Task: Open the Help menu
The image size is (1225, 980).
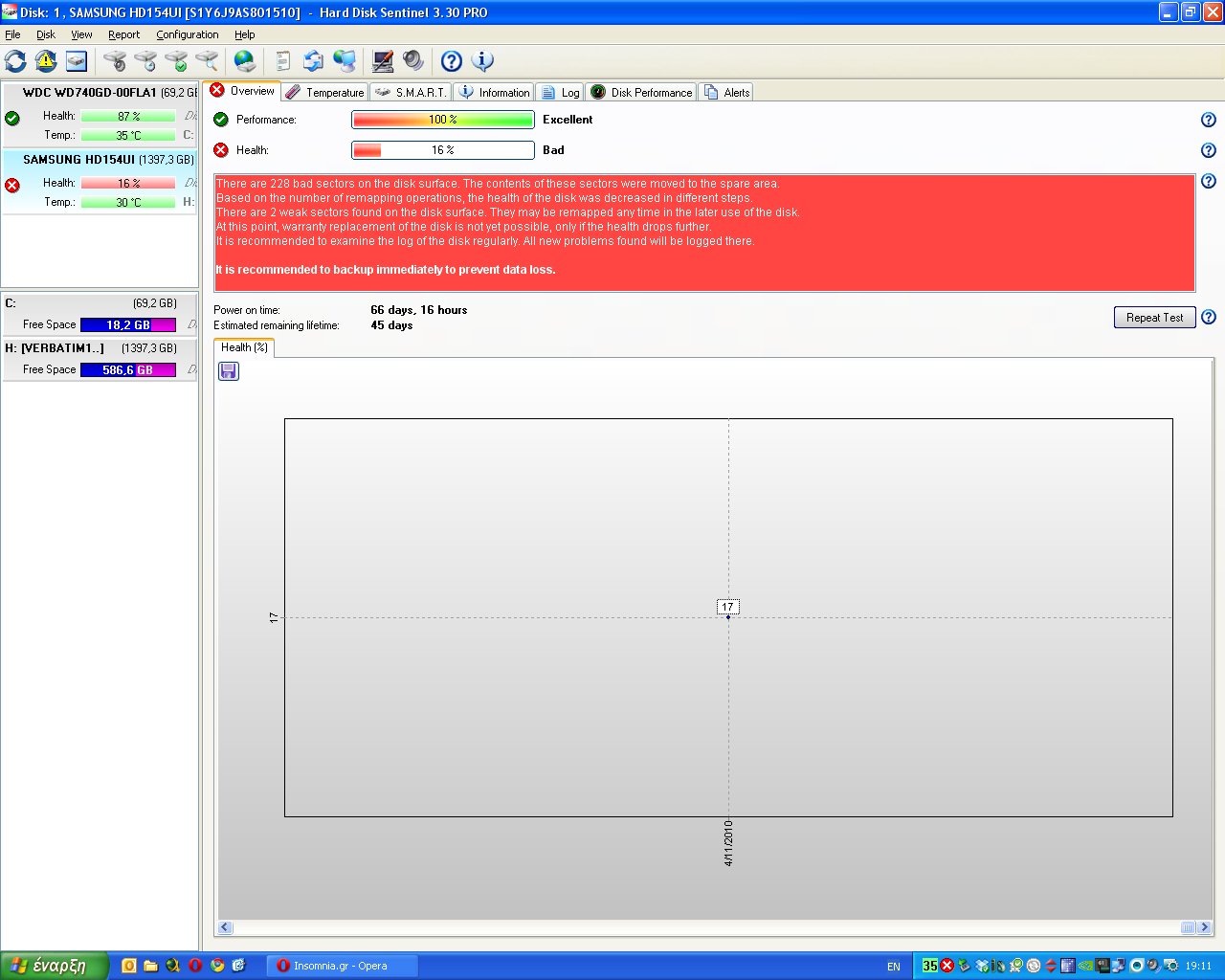Action: click(245, 34)
